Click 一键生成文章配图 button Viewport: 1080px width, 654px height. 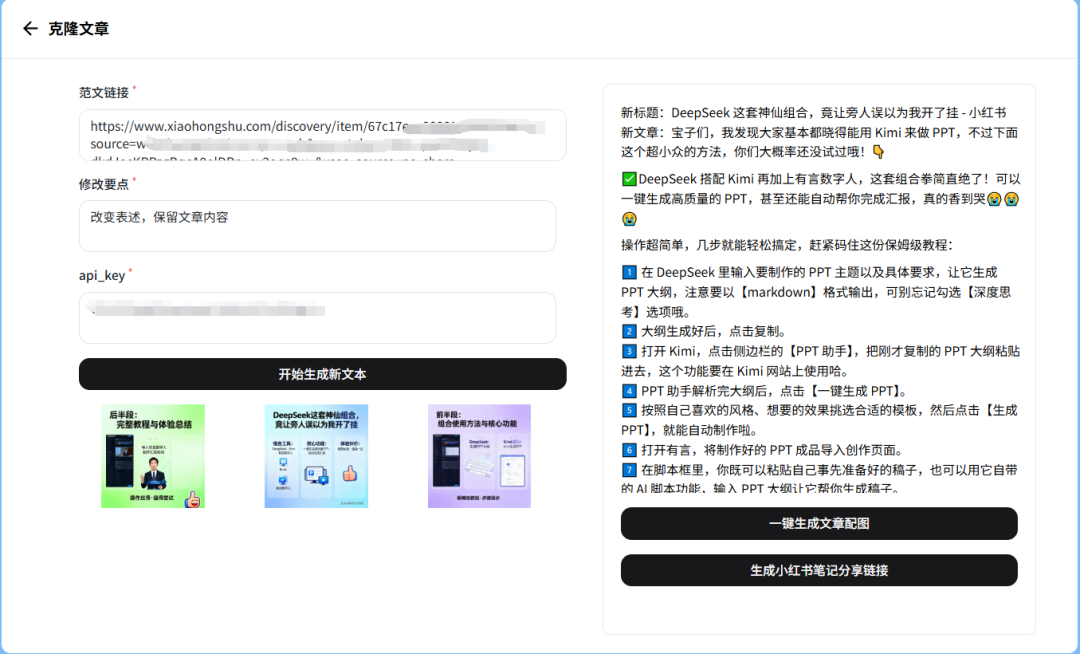(x=819, y=523)
